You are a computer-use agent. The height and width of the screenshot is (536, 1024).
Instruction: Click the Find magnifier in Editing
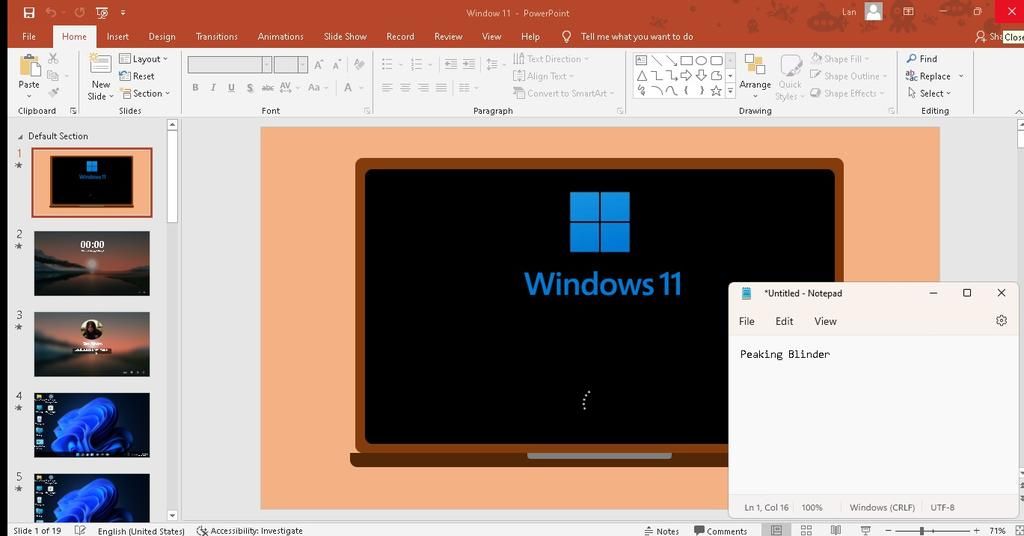point(921,59)
